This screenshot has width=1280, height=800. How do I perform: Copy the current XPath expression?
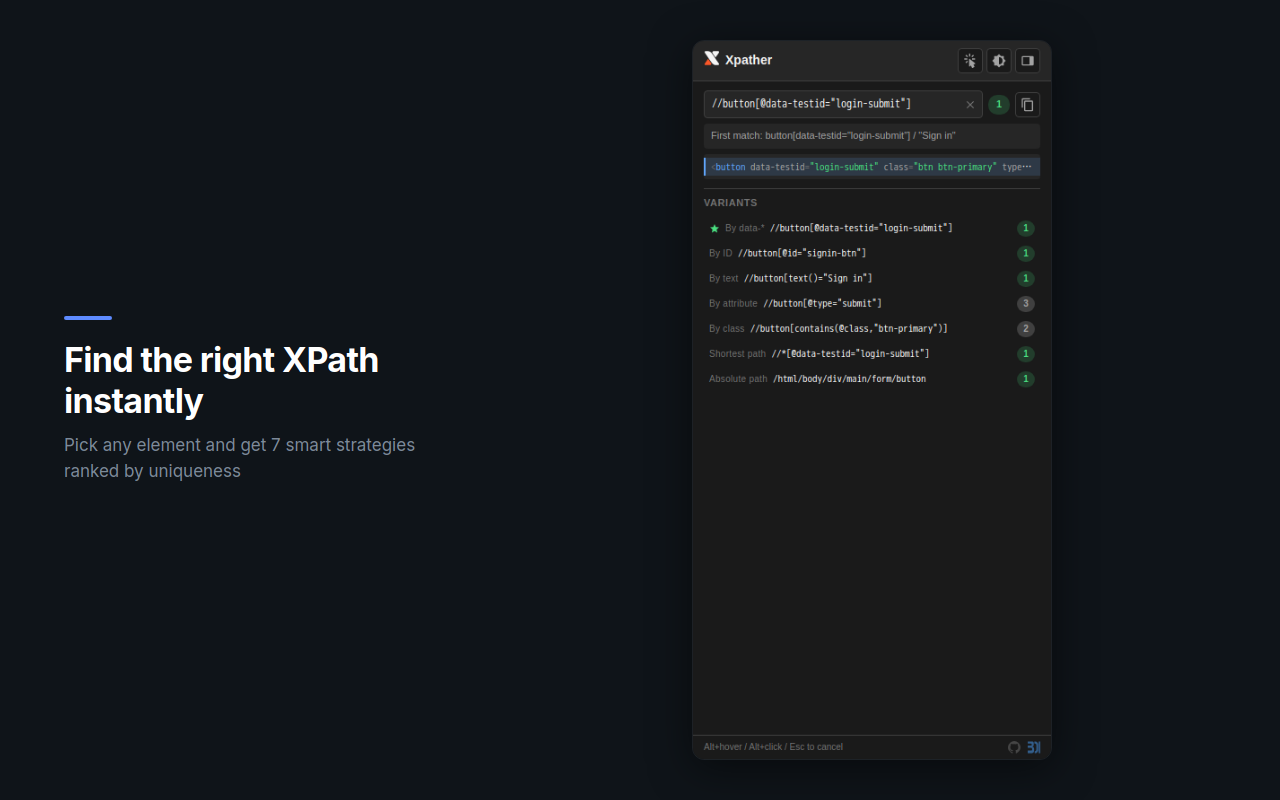(x=1027, y=104)
